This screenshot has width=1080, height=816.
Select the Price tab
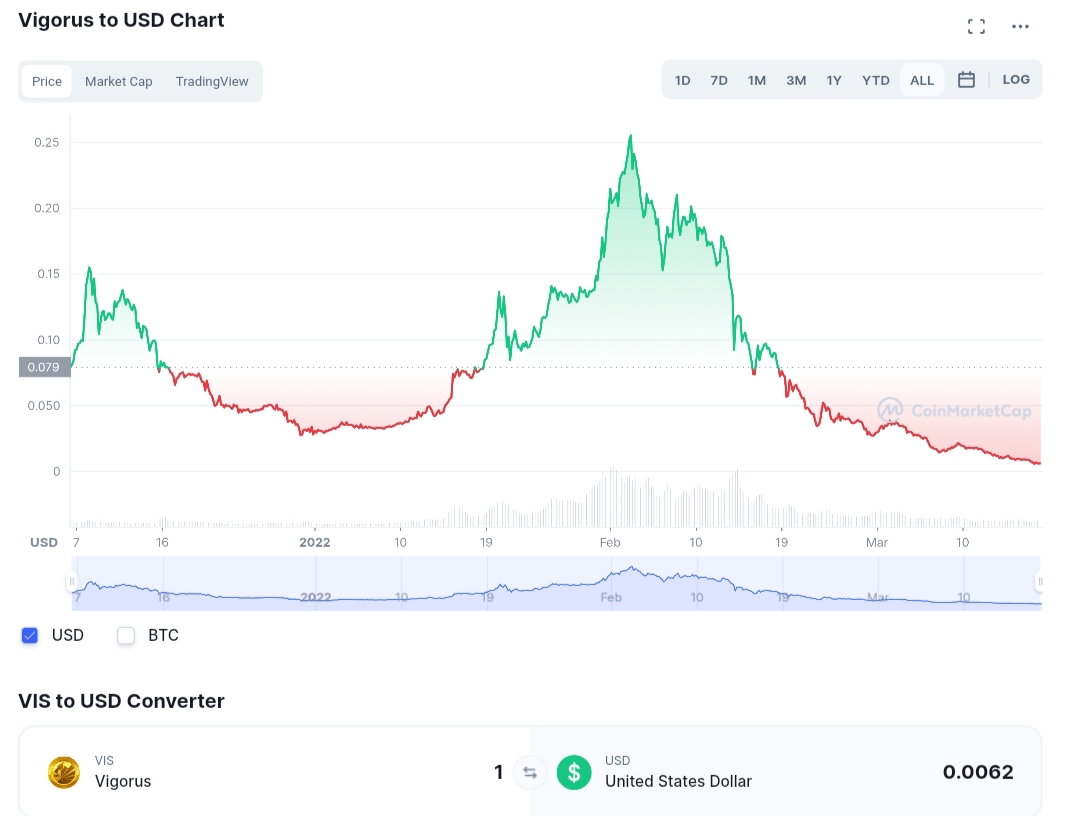point(47,81)
